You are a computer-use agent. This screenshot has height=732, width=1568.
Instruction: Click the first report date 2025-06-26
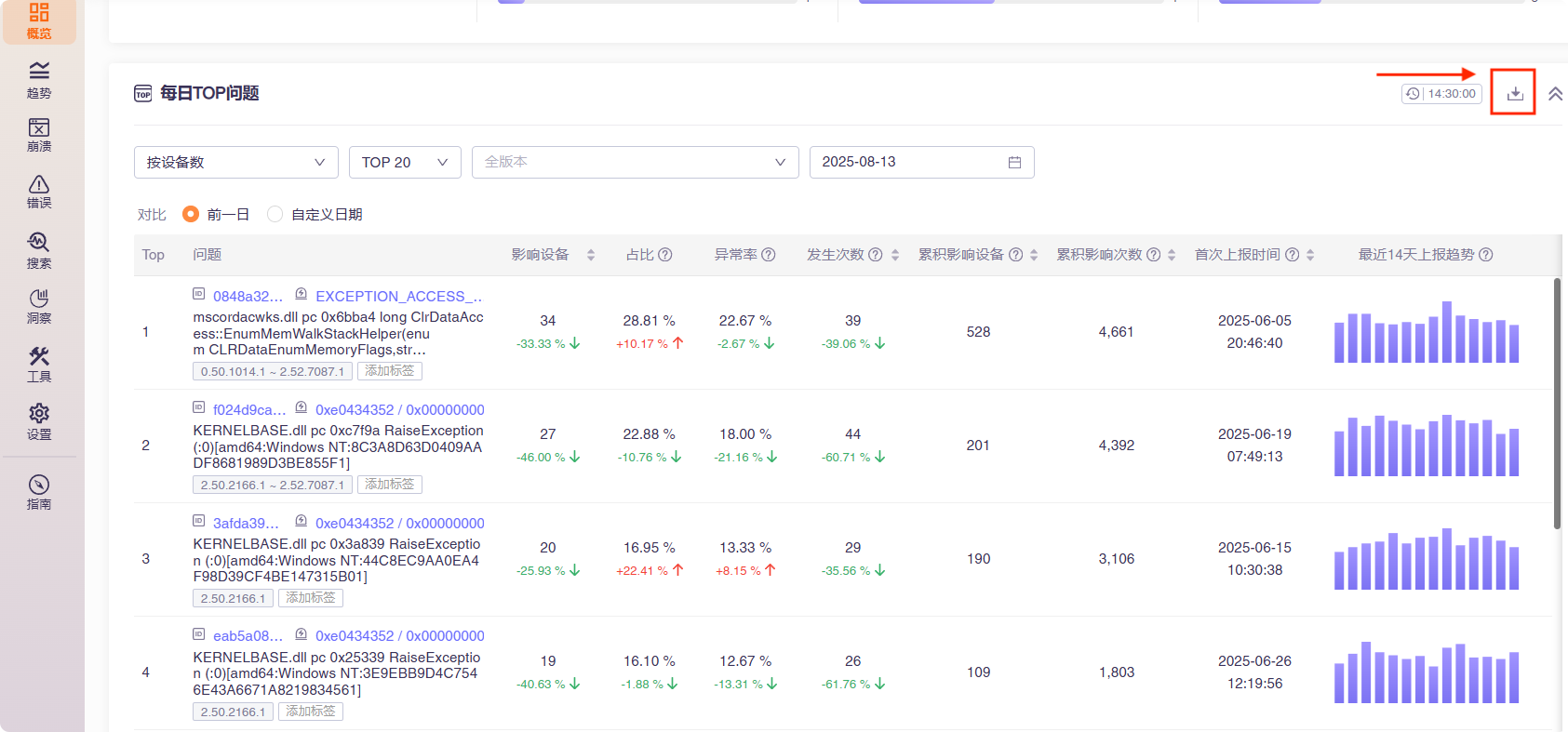click(1254, 661)
